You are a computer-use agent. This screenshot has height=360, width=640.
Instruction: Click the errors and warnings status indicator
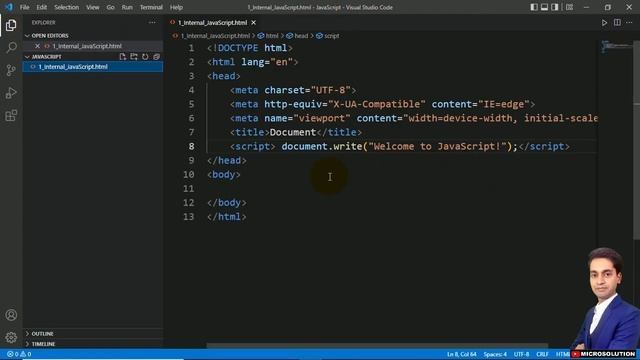click(19, 354)
